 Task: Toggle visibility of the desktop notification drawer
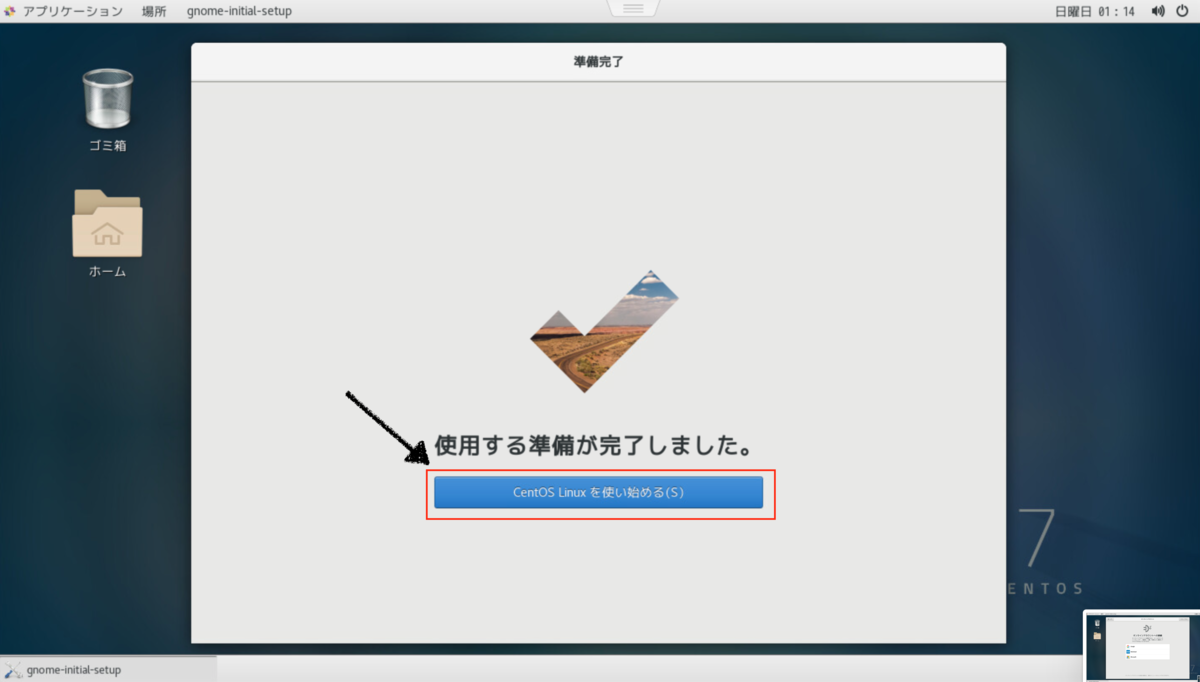pos(632,6)
